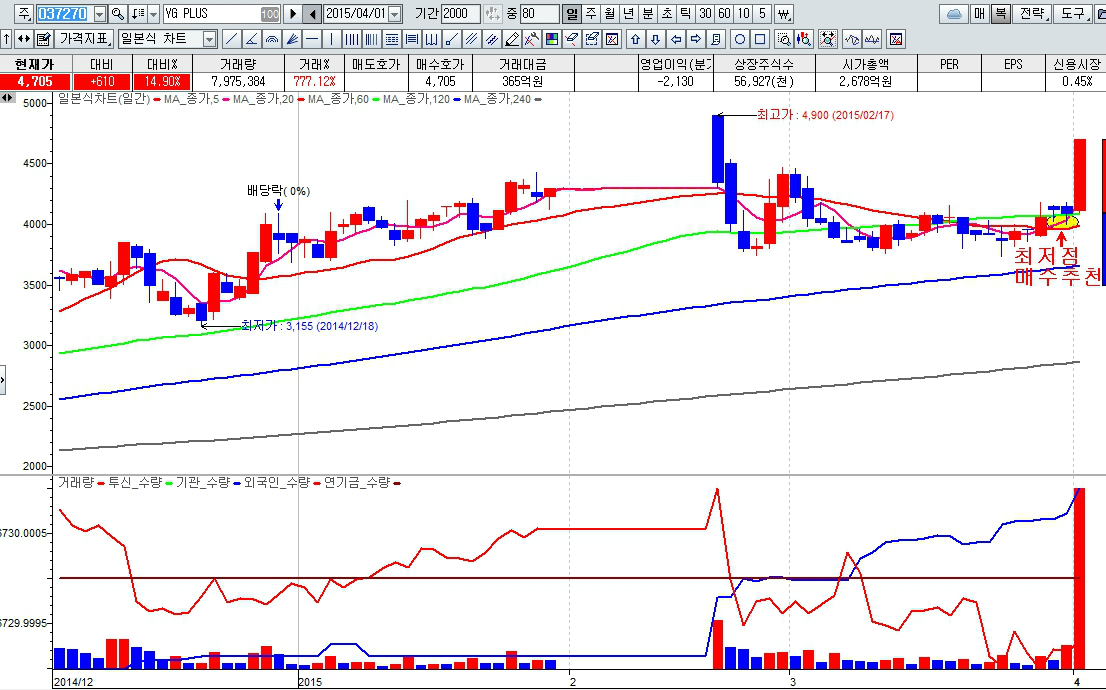Toggle the 일 (daily) period button
The height and width of the screenshot is (690, 1106).
coord(571,14)
